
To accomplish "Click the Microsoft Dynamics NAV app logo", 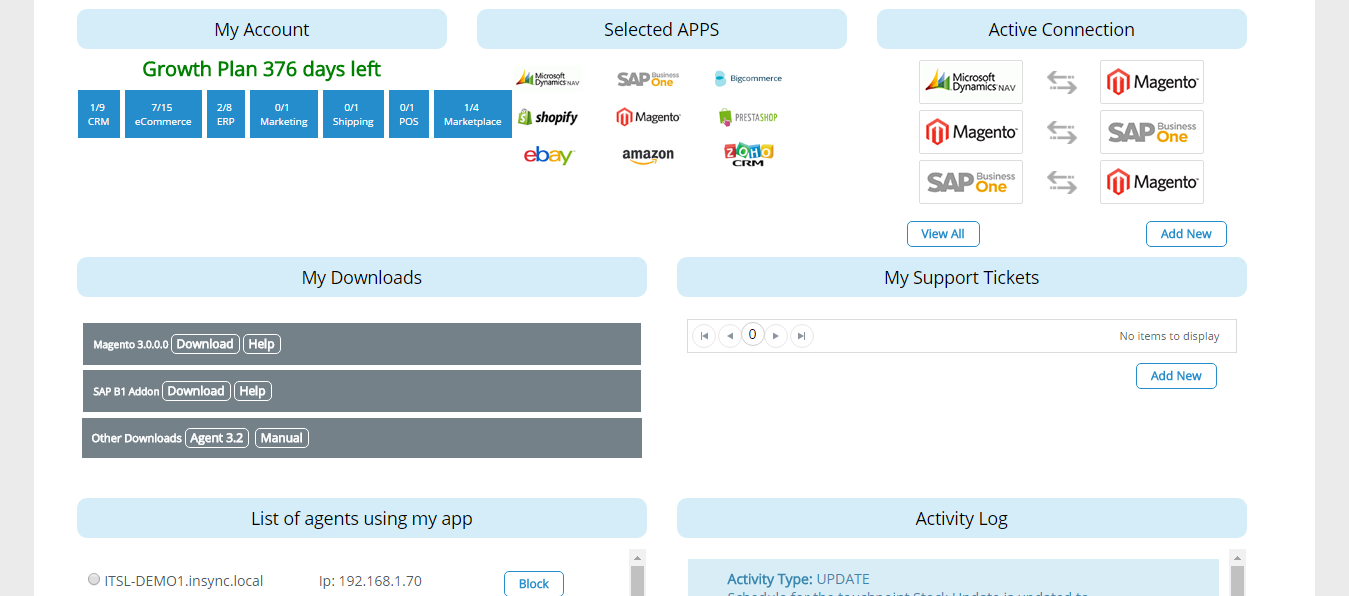I will [548, 78].
